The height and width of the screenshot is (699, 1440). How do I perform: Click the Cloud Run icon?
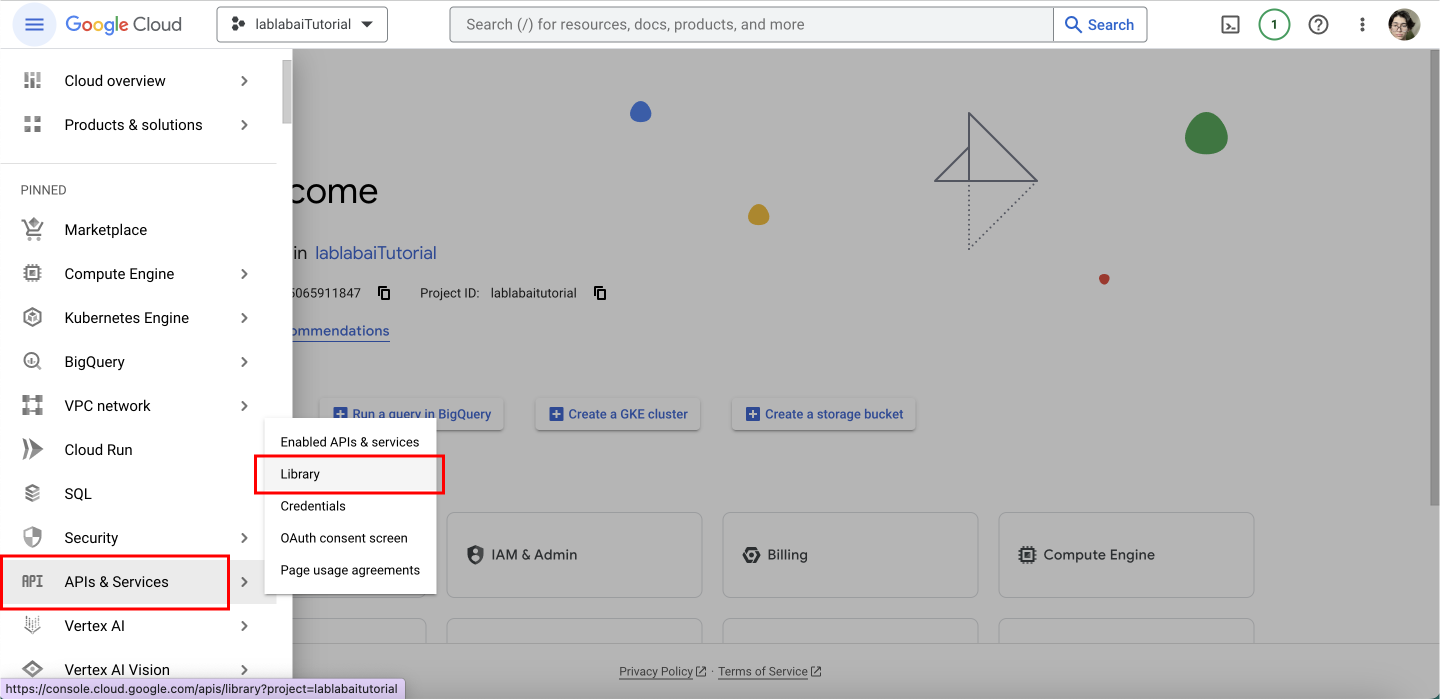pyautogui.click(x=33, y=450)
